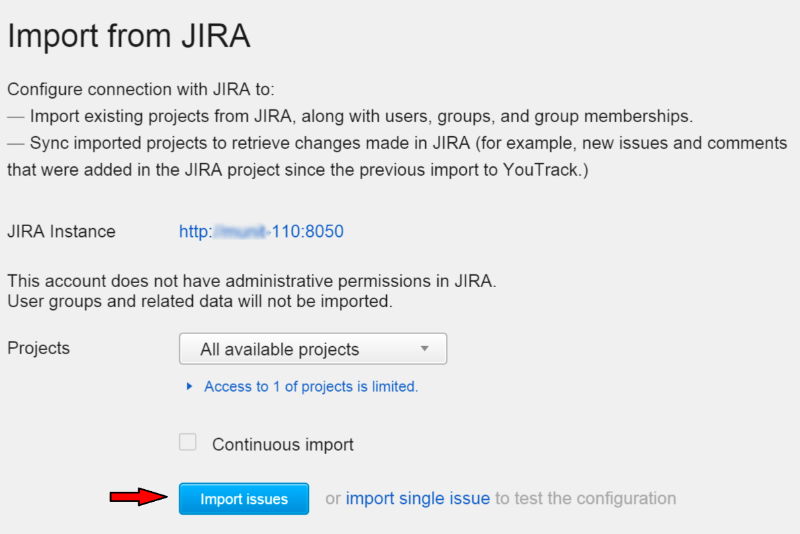Click User groups will not be imported notice
This screenshot has width=800, height=534.
200,301
